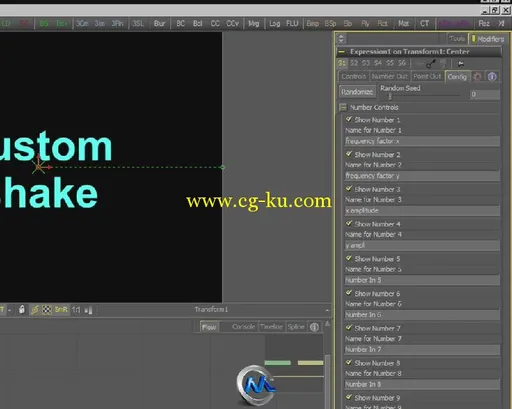This screenshot has width=512, height=409.
Task: Switch to the Number Out tab
Action: (390, 77)
